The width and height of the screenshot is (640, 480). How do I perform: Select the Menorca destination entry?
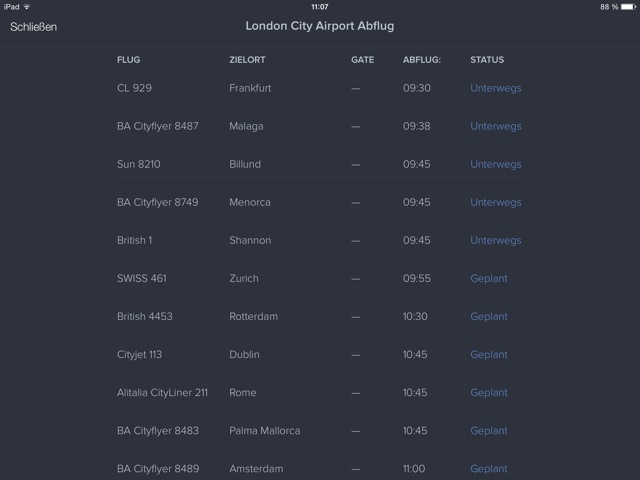click(250, 202)
